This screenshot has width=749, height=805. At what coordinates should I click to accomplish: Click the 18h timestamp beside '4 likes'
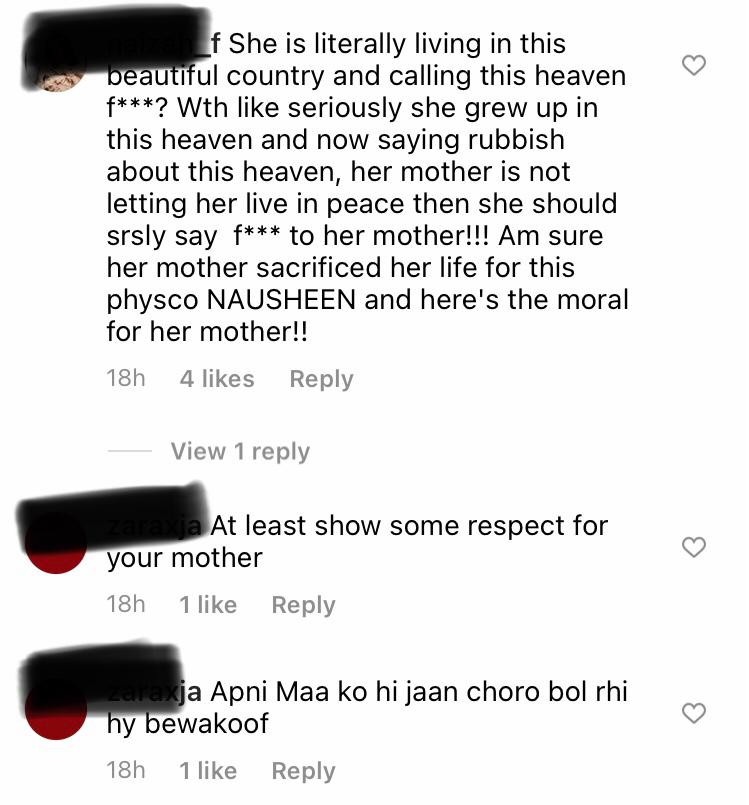tap(126, 378)
